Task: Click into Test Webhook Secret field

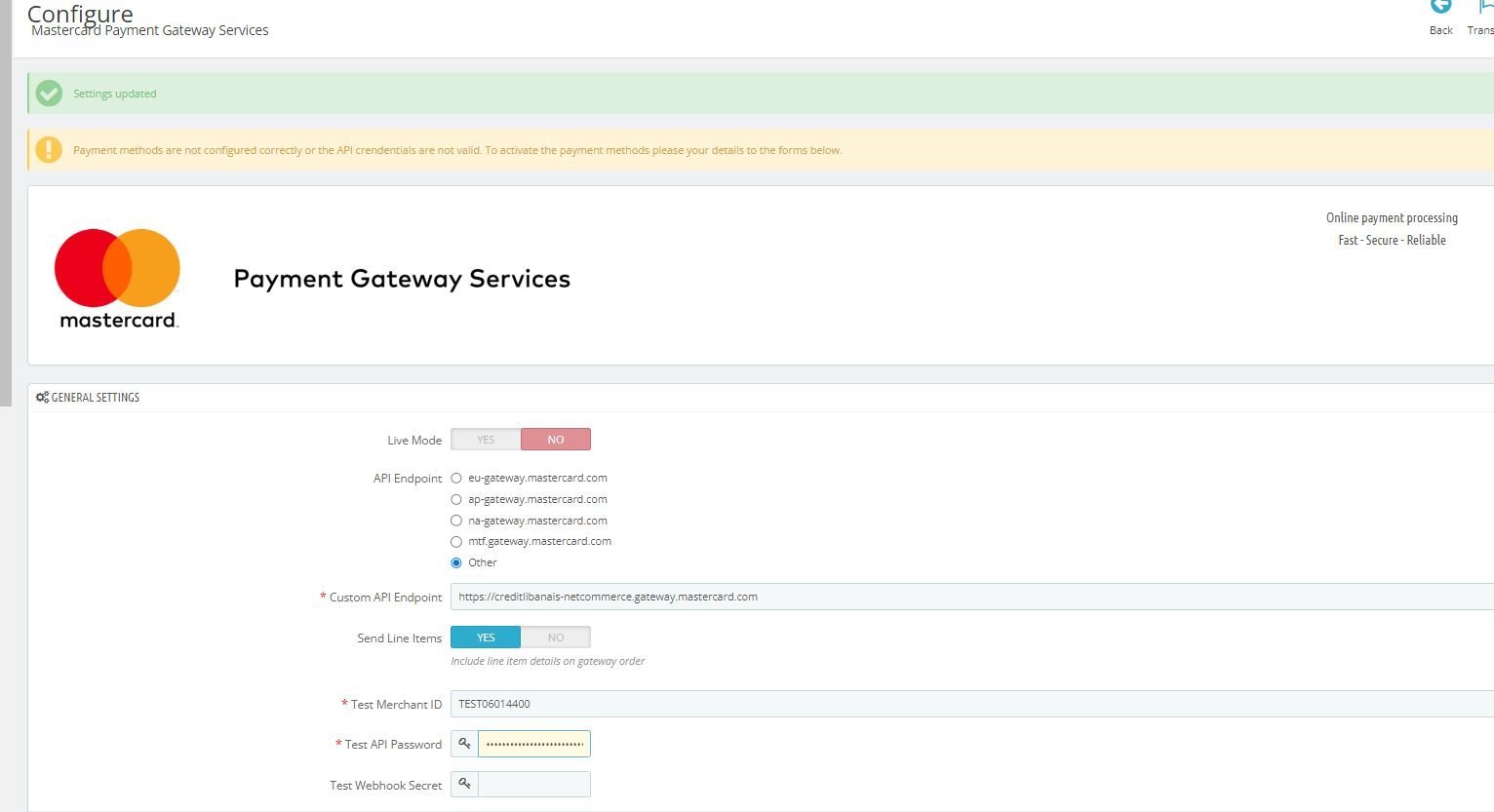Action: point(534,785)
